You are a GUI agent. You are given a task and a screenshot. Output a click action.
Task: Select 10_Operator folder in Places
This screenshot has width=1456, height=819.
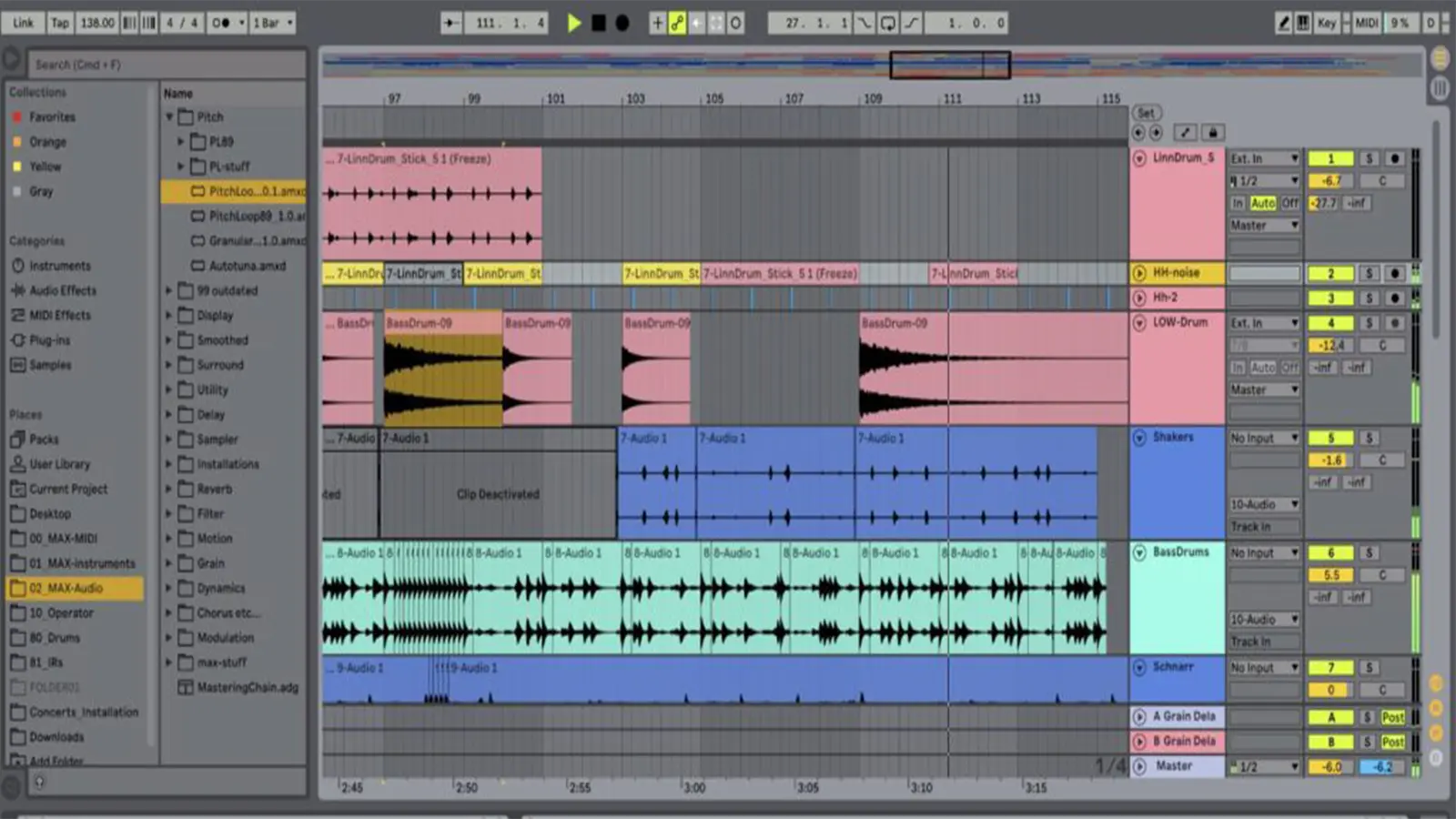(61, 613)
